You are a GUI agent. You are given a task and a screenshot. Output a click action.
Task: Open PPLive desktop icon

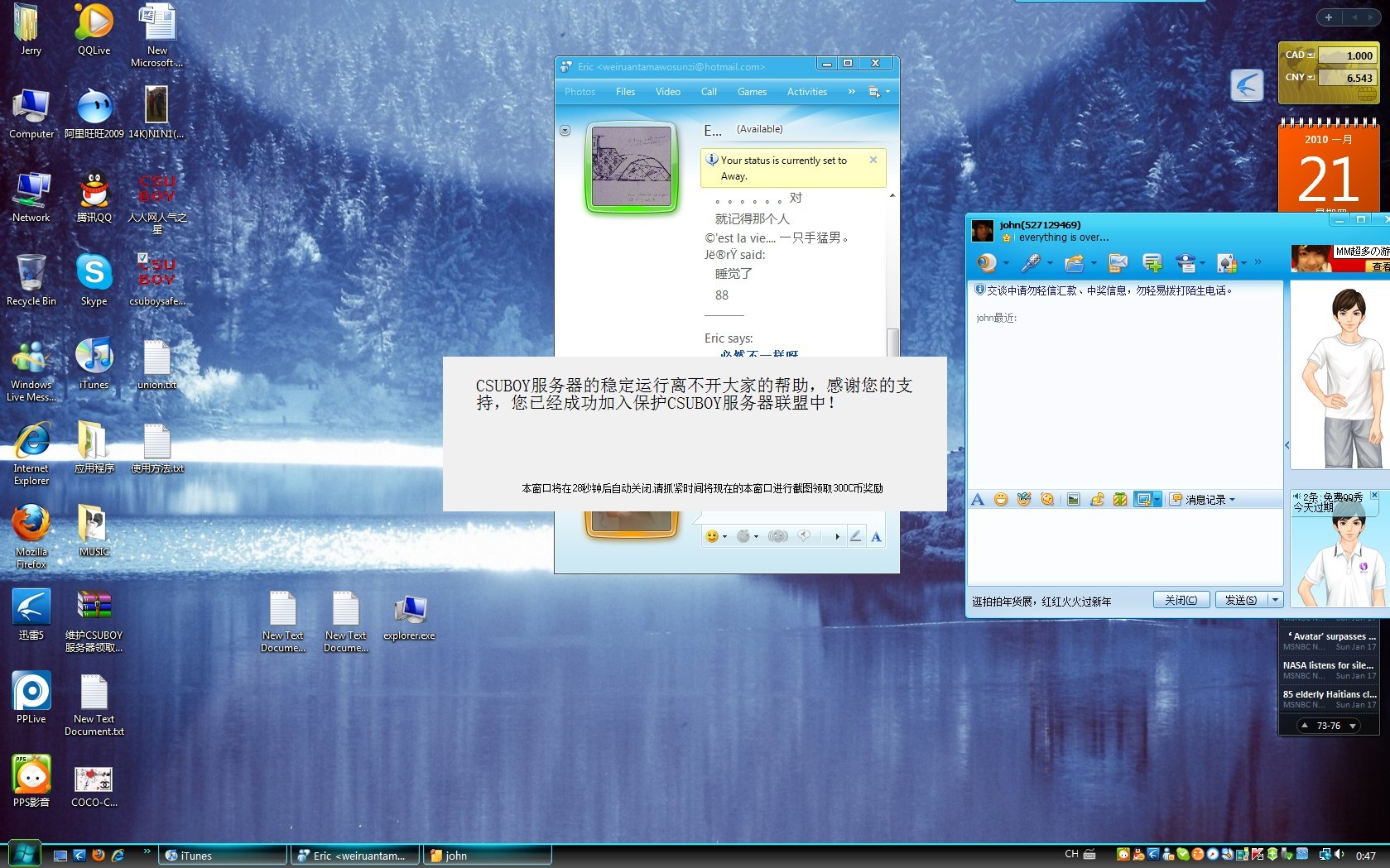31,698
